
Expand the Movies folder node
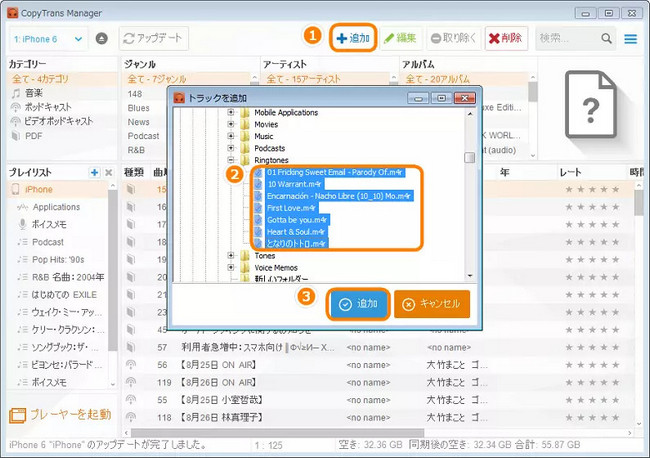(231, 124)
